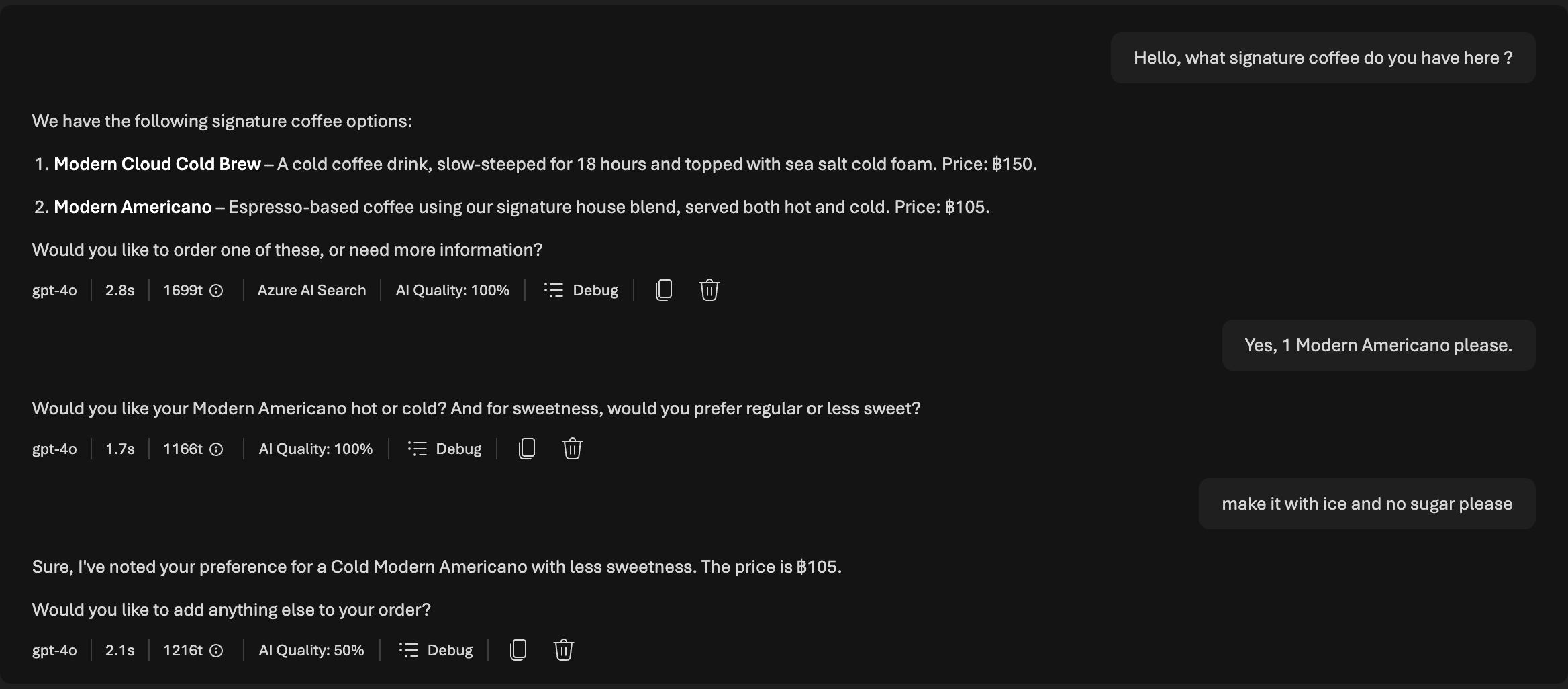Click the user message about signature coffee
The image size is (1568, 689).
pyautogui.click(x=1322, y=58)
